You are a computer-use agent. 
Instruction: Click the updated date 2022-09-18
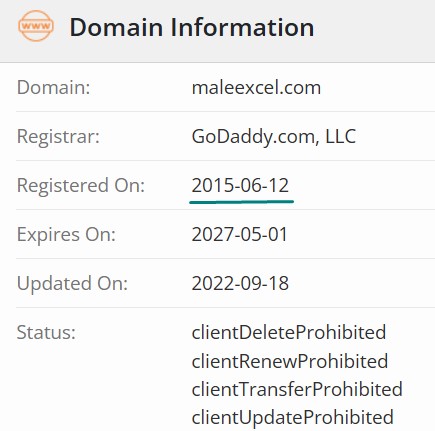(x=240, y=283)
